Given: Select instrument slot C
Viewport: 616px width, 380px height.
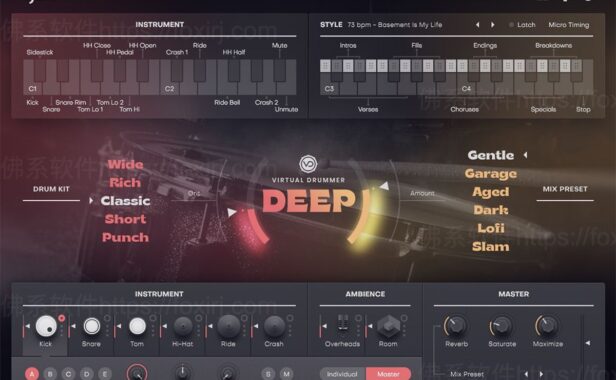Looking at the screenshot, I should [x=68, y=374].
